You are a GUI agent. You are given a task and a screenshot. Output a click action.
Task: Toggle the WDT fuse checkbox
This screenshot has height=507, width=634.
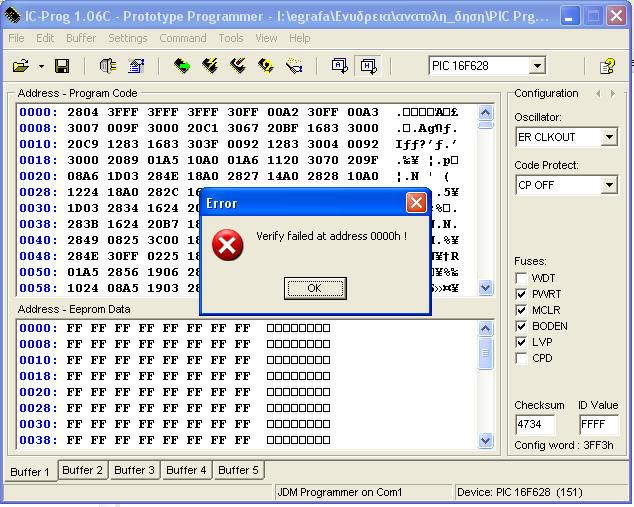click(521, 278)
